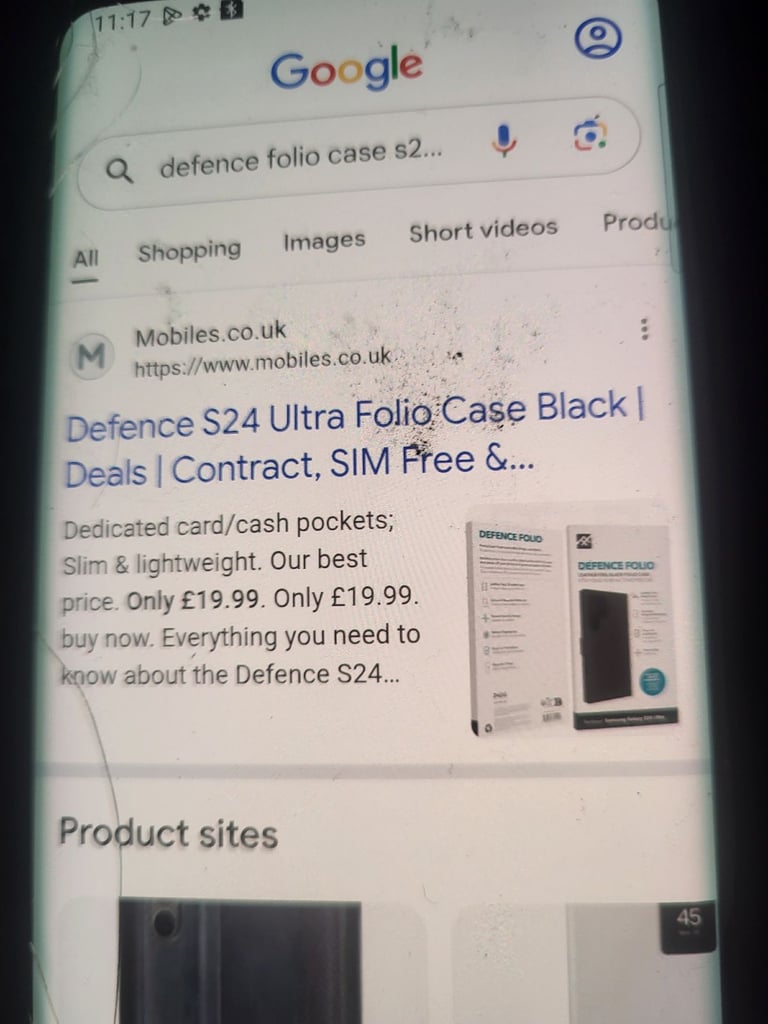This screenshot has width=768, height=1024.
Task: Tap the magnifying glass search icon
Action: pyautogui.click(x=120, y=171)
